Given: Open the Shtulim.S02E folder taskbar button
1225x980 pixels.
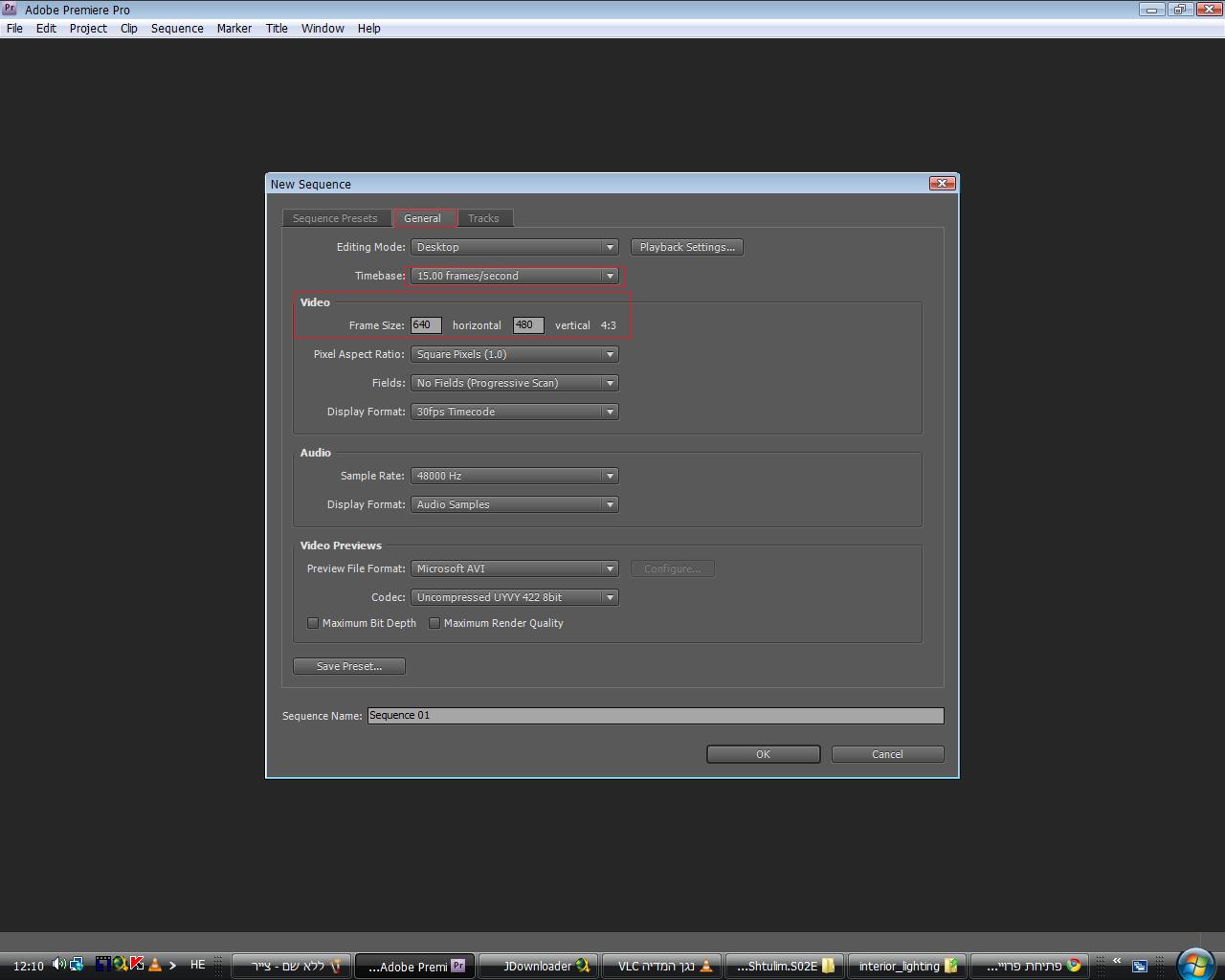Looking at the screenshot, I should coord(785,966).
